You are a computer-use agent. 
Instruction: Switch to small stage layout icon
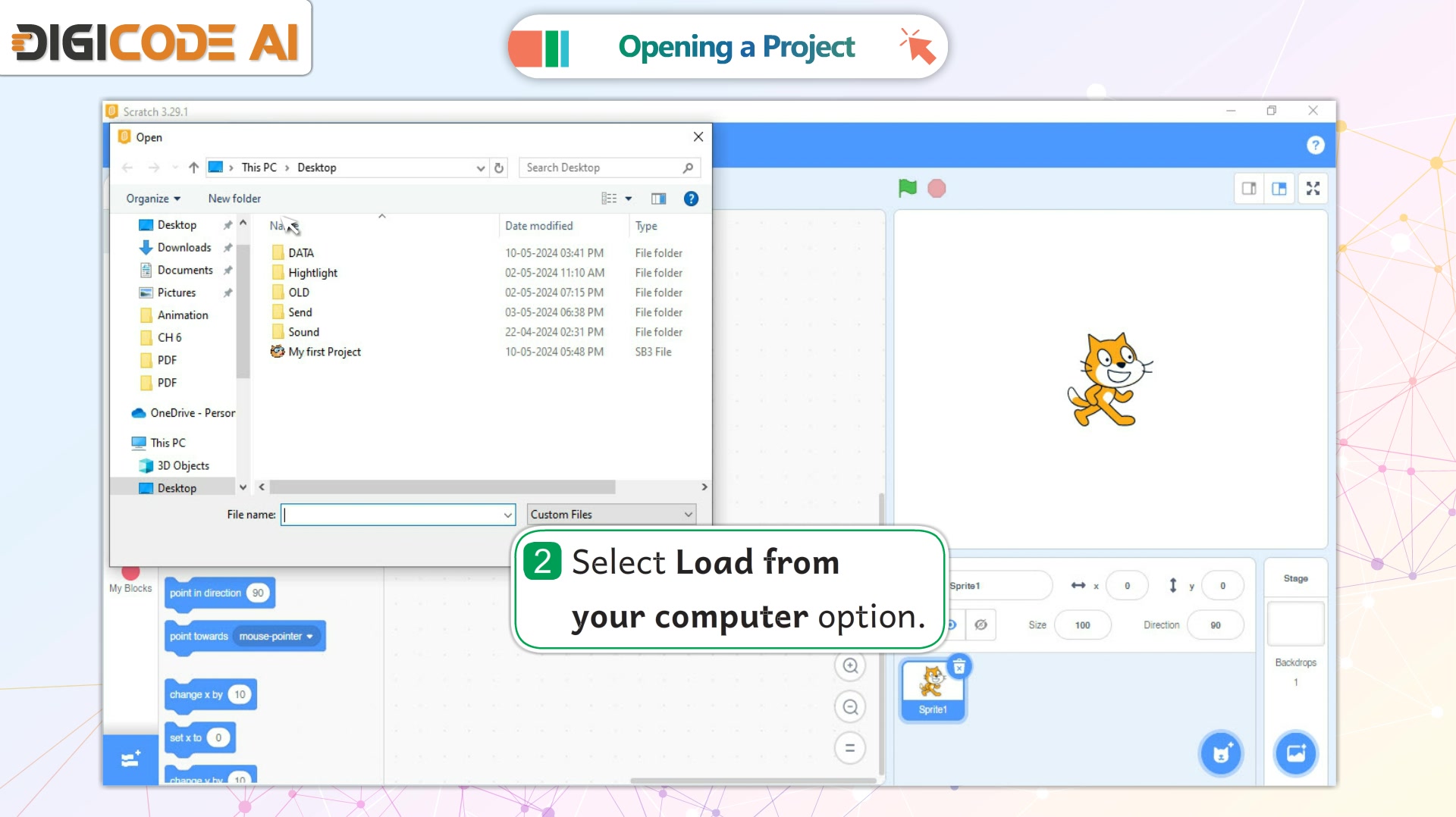click(x=1249, y=189)
